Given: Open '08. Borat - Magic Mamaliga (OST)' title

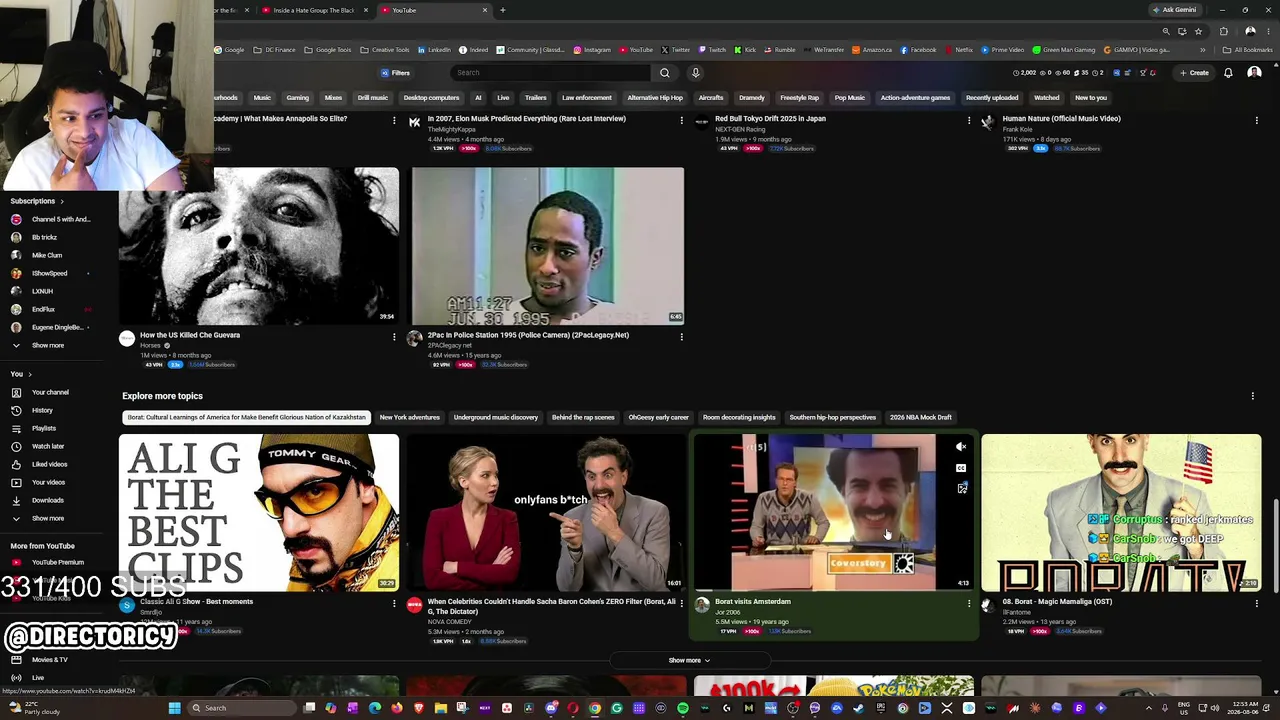Looking at the screenshot, I should (x=1057, y=602).
